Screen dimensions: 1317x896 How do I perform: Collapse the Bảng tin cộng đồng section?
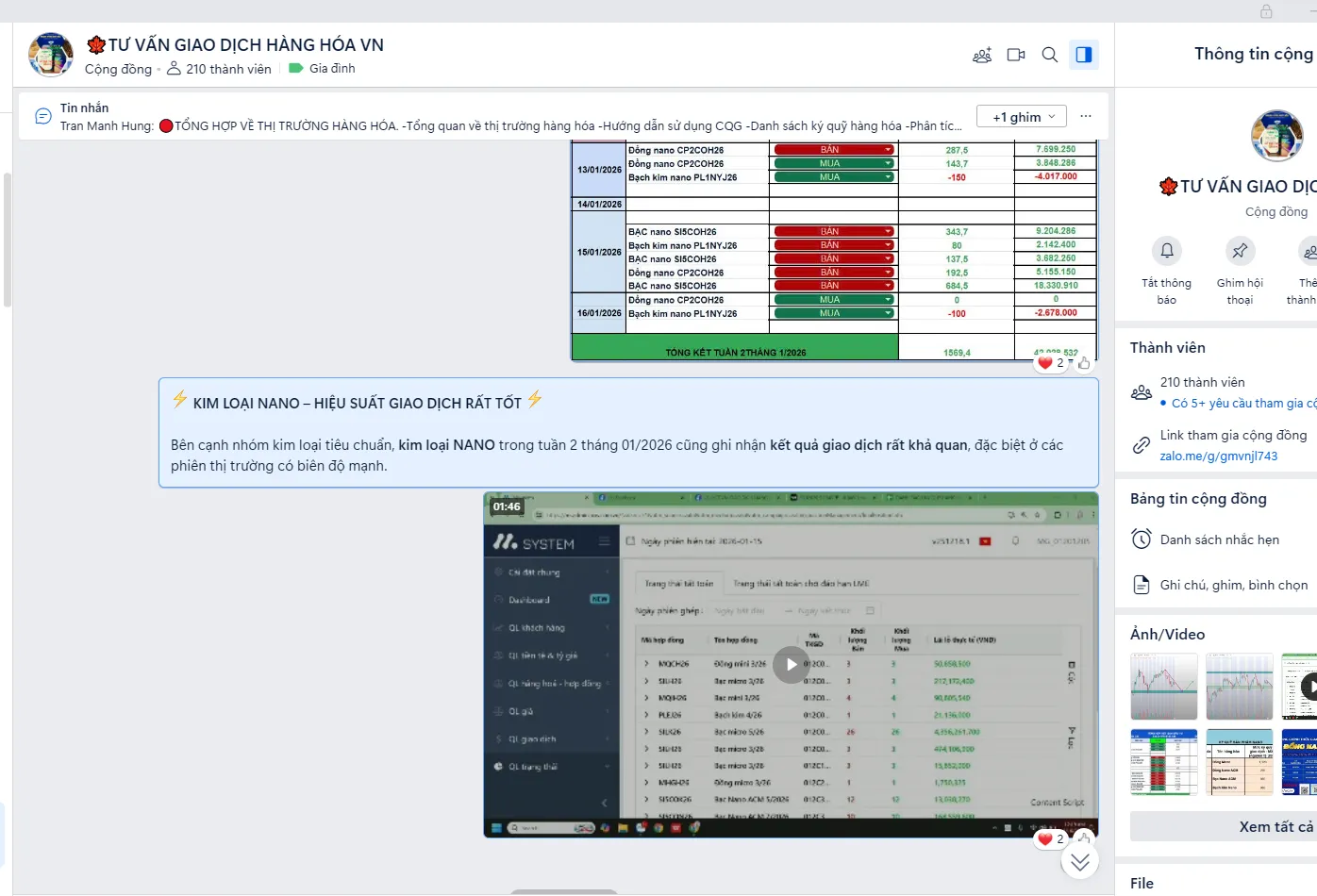coord(1198,499)
